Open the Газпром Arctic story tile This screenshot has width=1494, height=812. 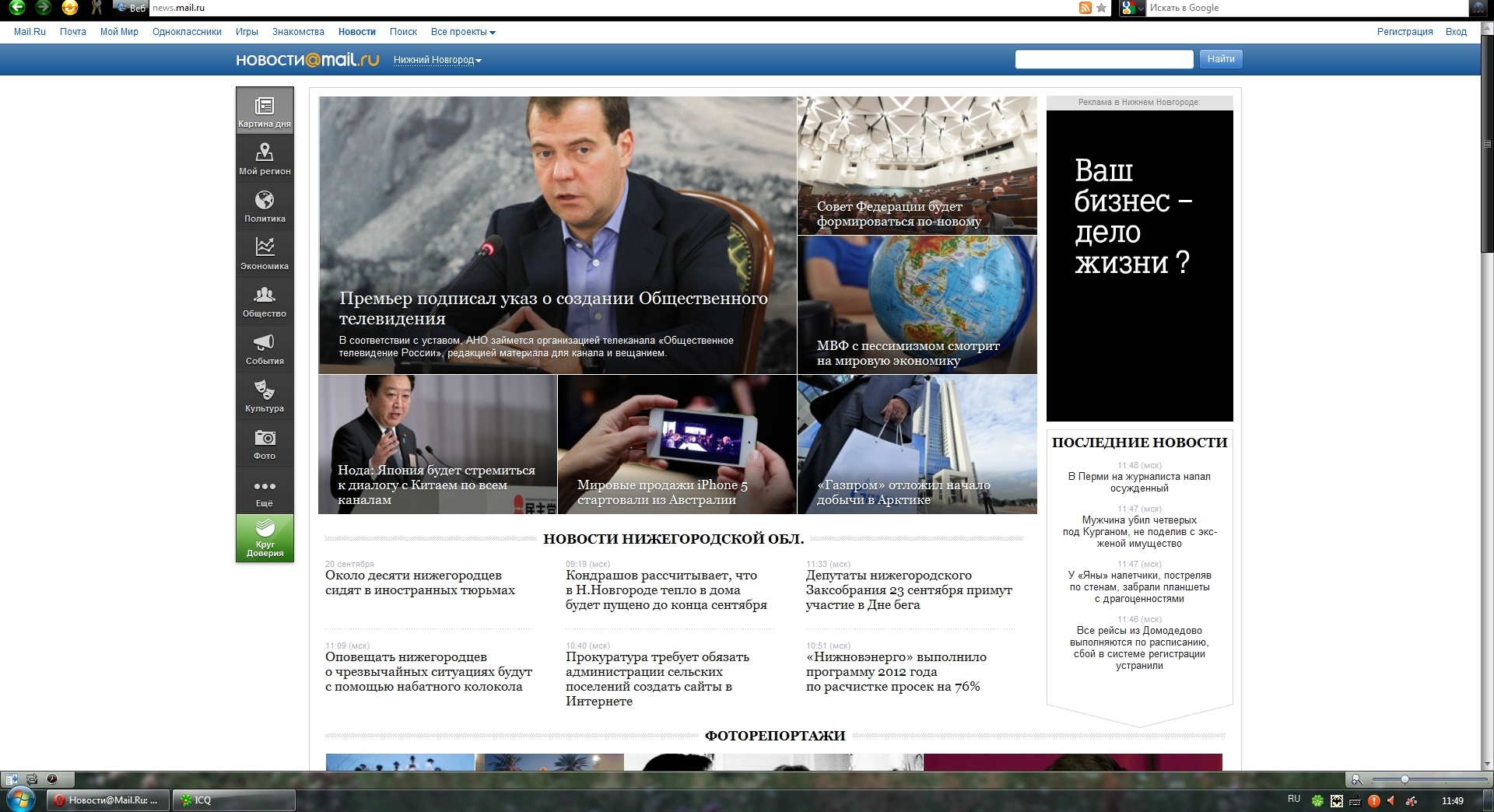(917, 445)
